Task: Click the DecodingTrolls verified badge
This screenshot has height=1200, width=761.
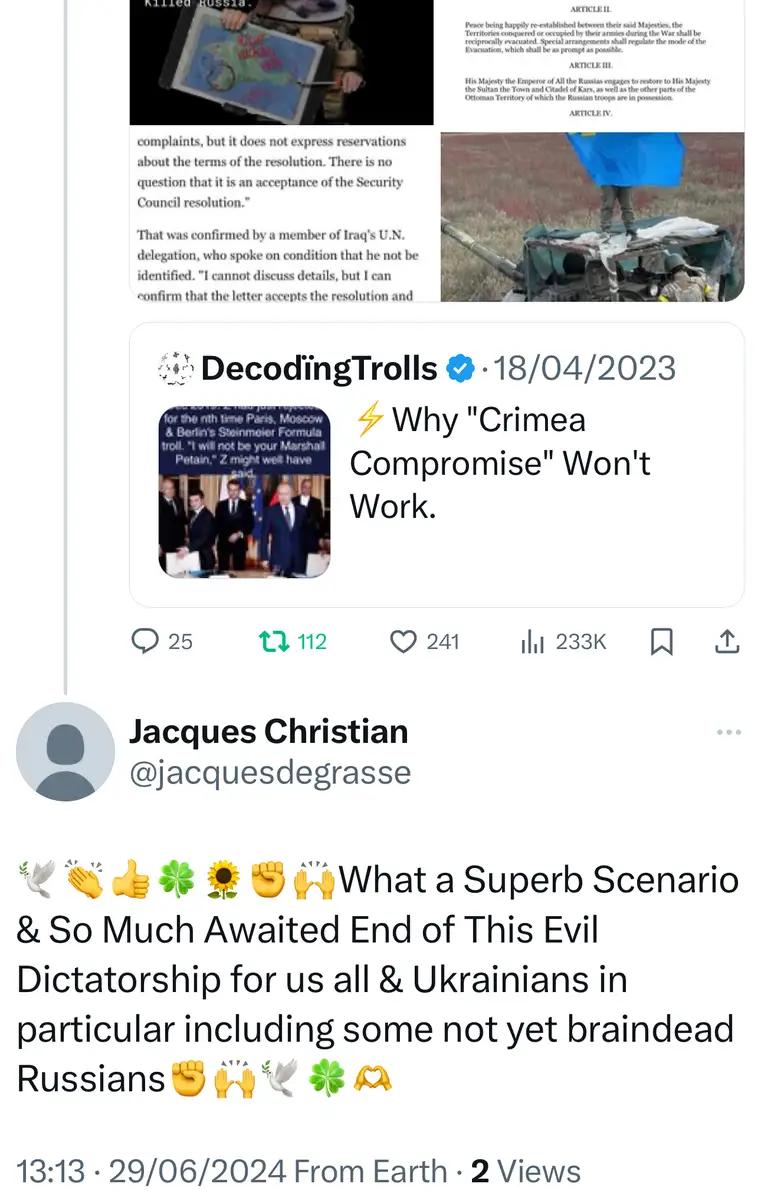Action: pos(459,369)
